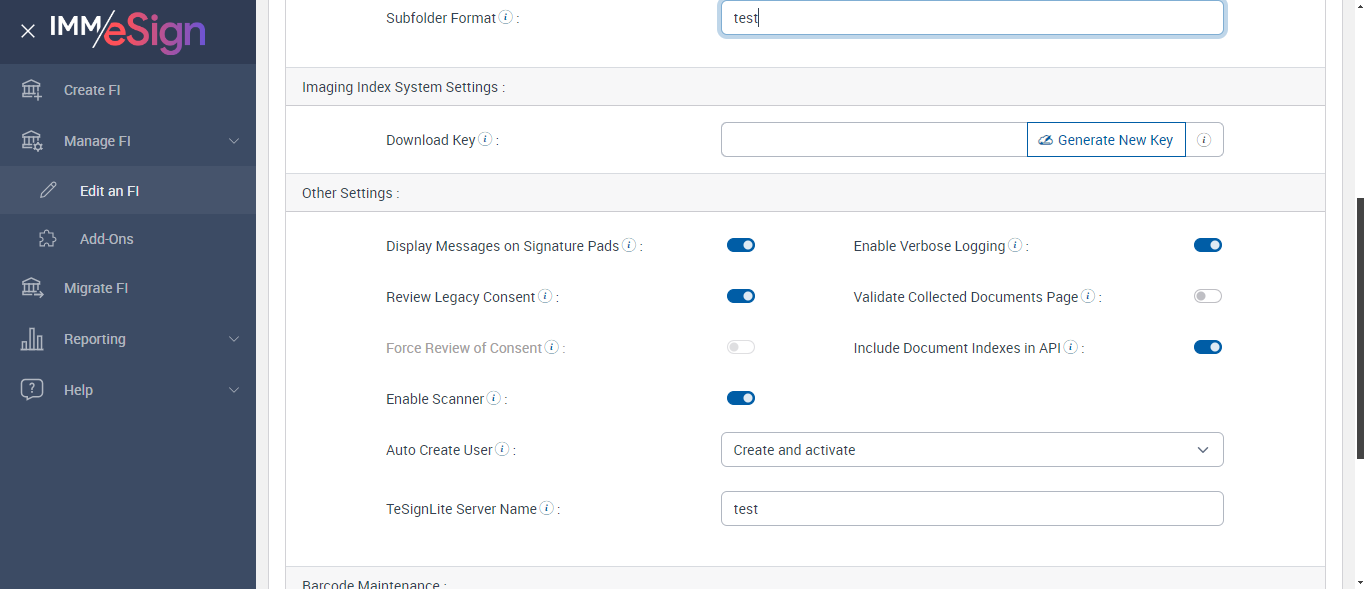This screenshot has height=589, width=1366.
Task: Click the Help question mark icon
Action: [32, 390]
